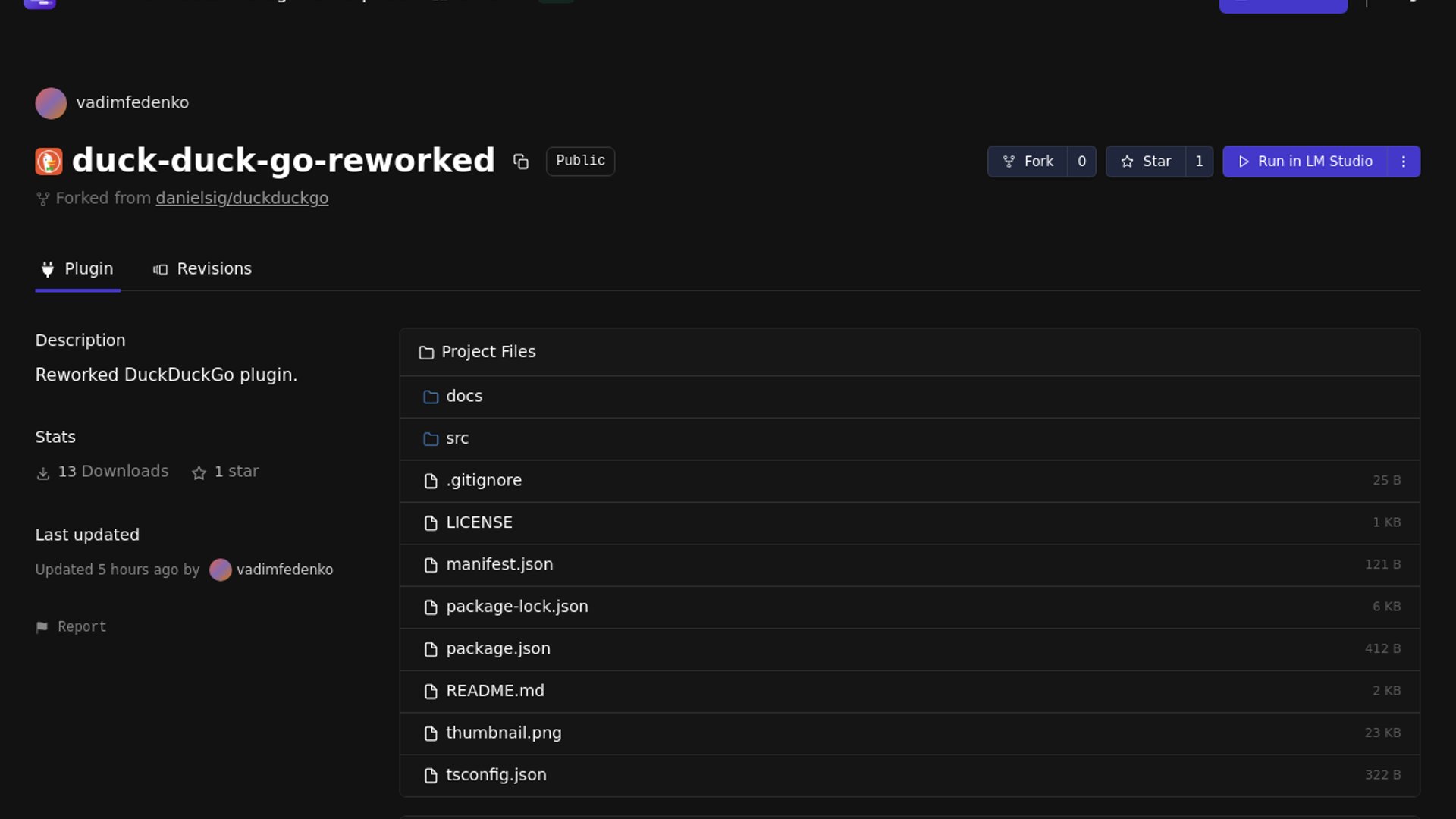Expand the docs folder
Screen dimensions: 1456x819
click(464, 397)
